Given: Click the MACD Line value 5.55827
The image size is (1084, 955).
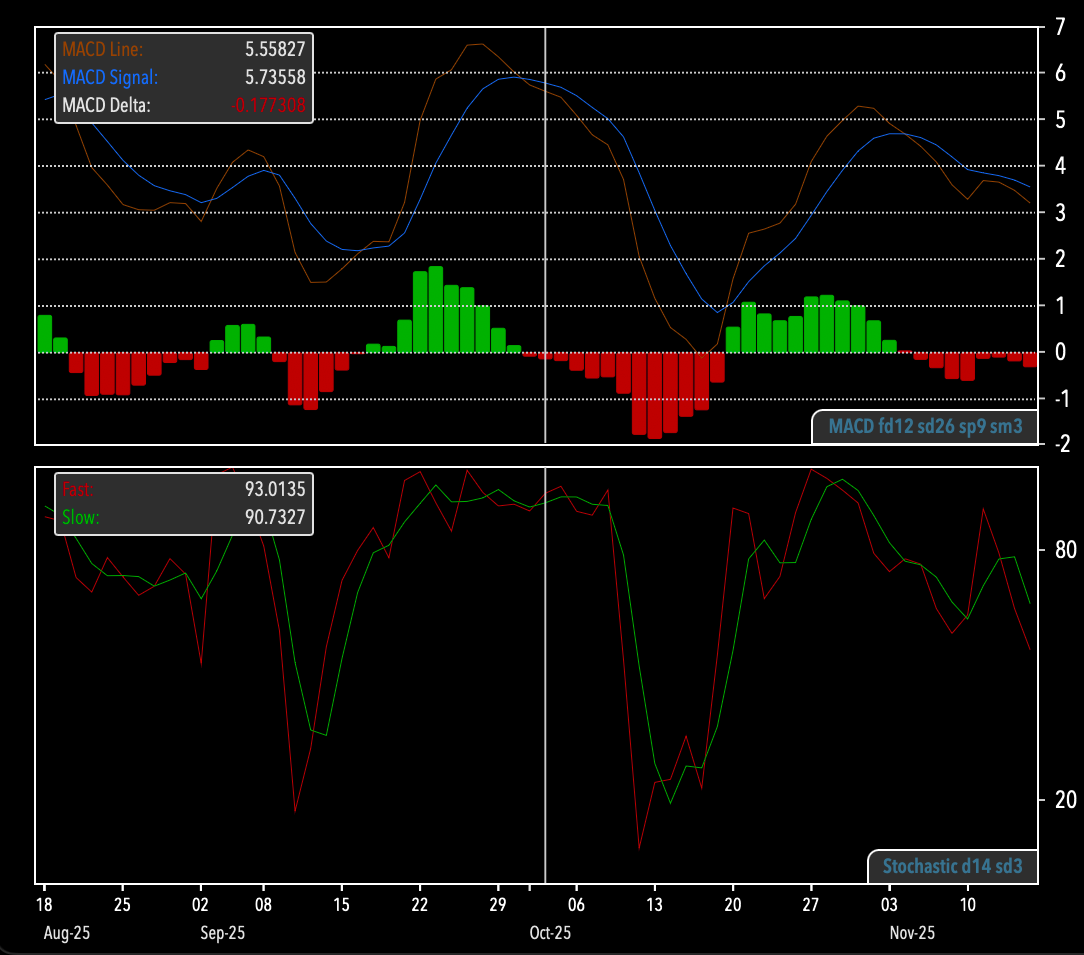Looking at the screenshot, I should pos(275,48).
